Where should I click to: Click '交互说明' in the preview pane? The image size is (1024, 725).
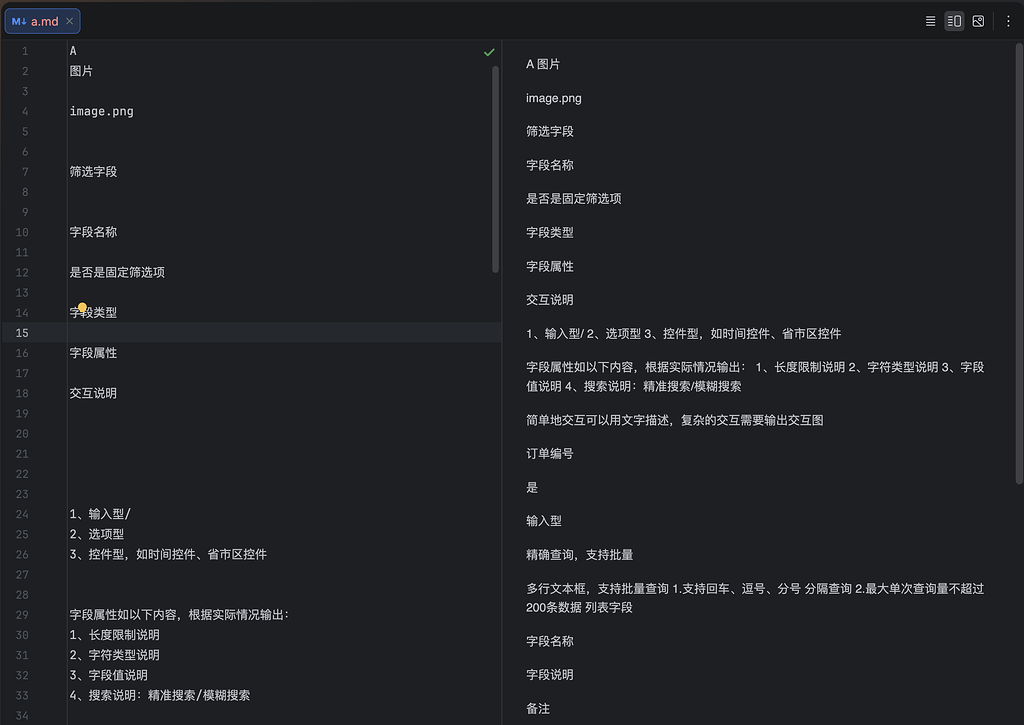point(550,300)
